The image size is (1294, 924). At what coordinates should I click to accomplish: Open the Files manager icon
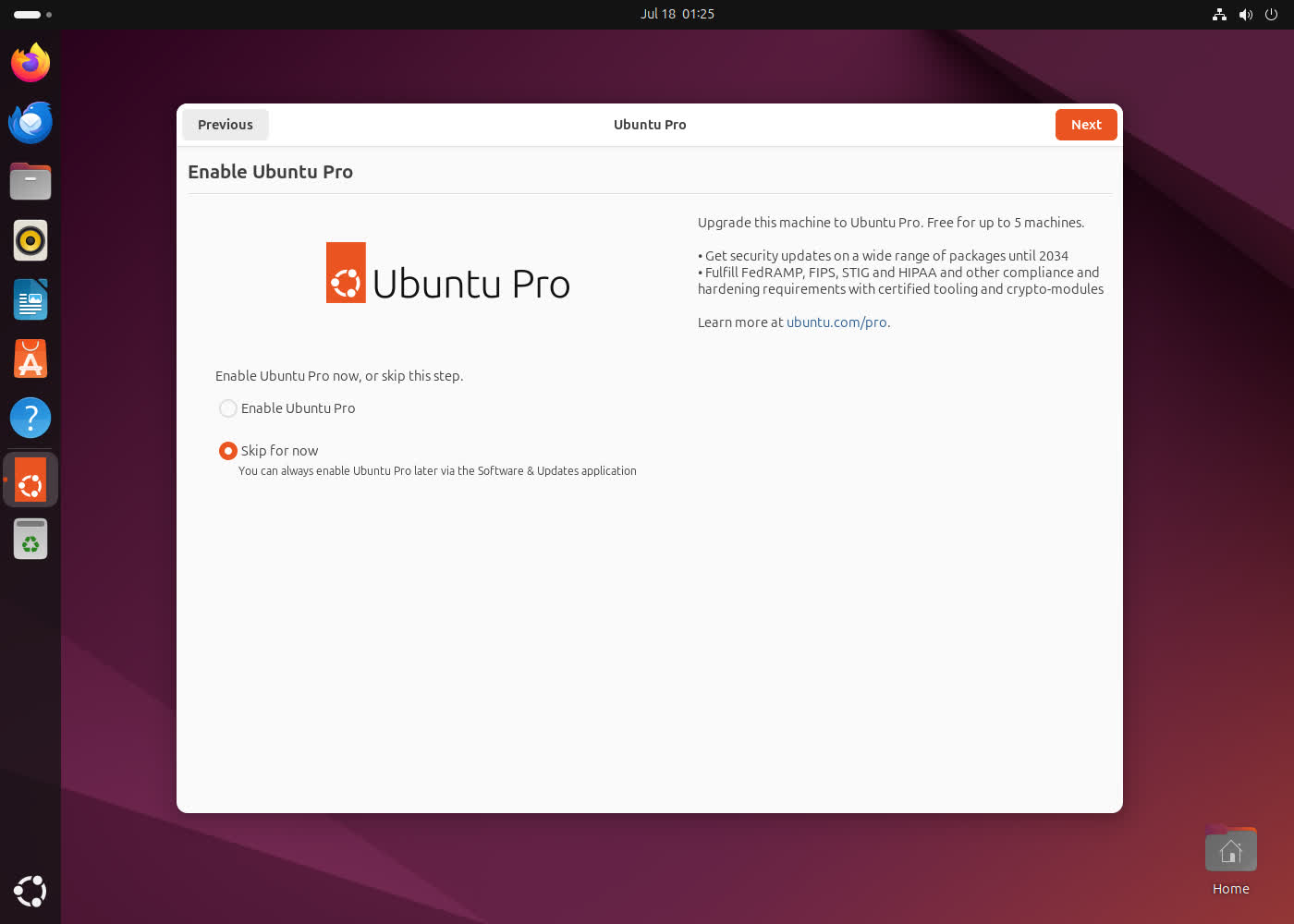point(31,181)
